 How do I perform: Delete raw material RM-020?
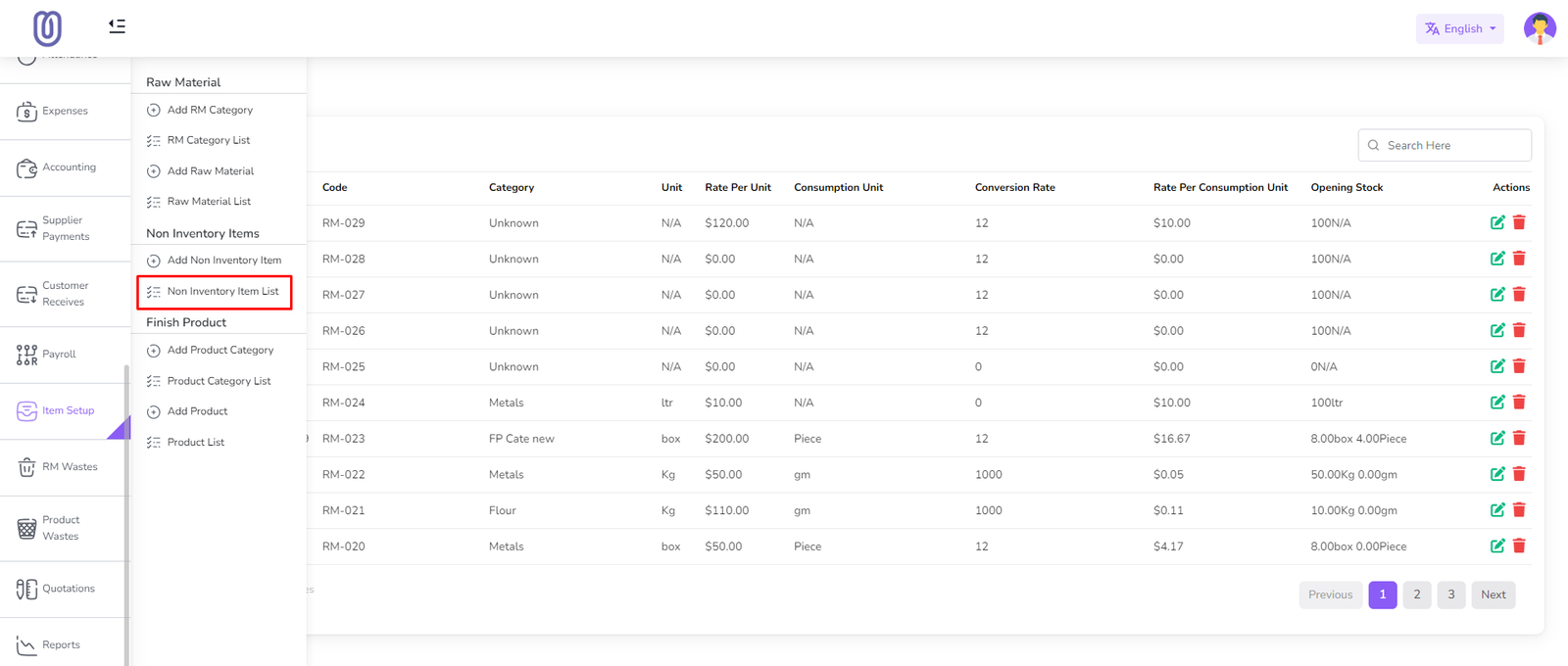coord(1519,547)
